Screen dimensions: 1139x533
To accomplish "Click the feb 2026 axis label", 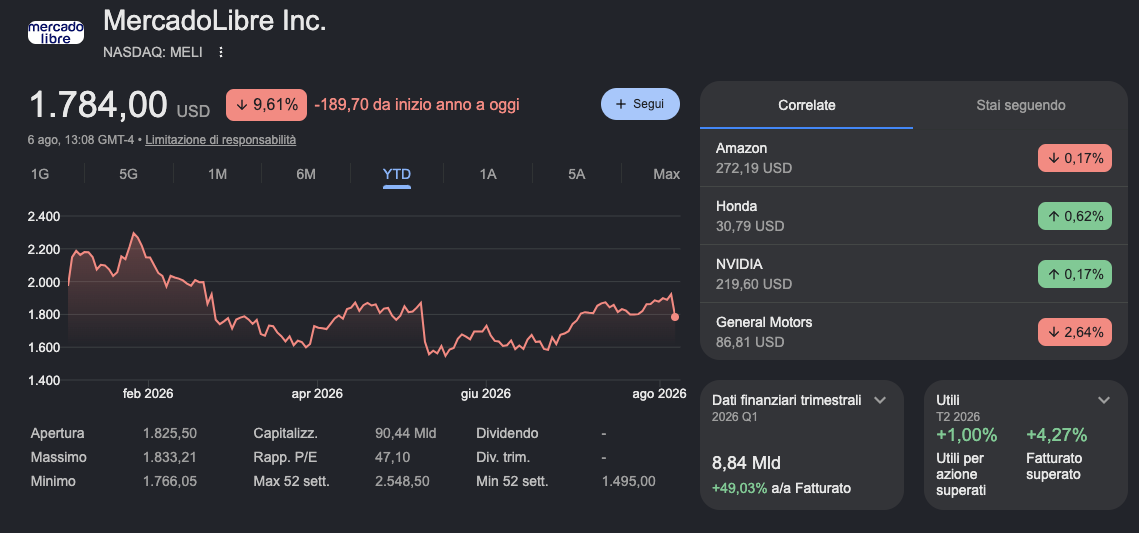I will click(148, 394).
